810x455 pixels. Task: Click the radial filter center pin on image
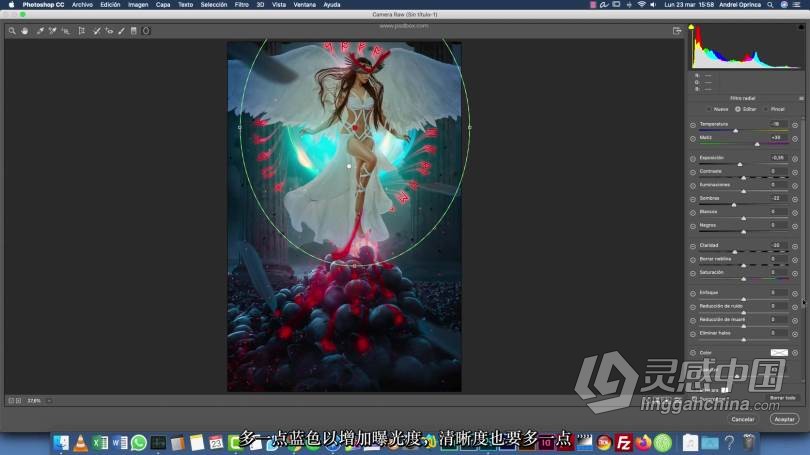point(349,166)
